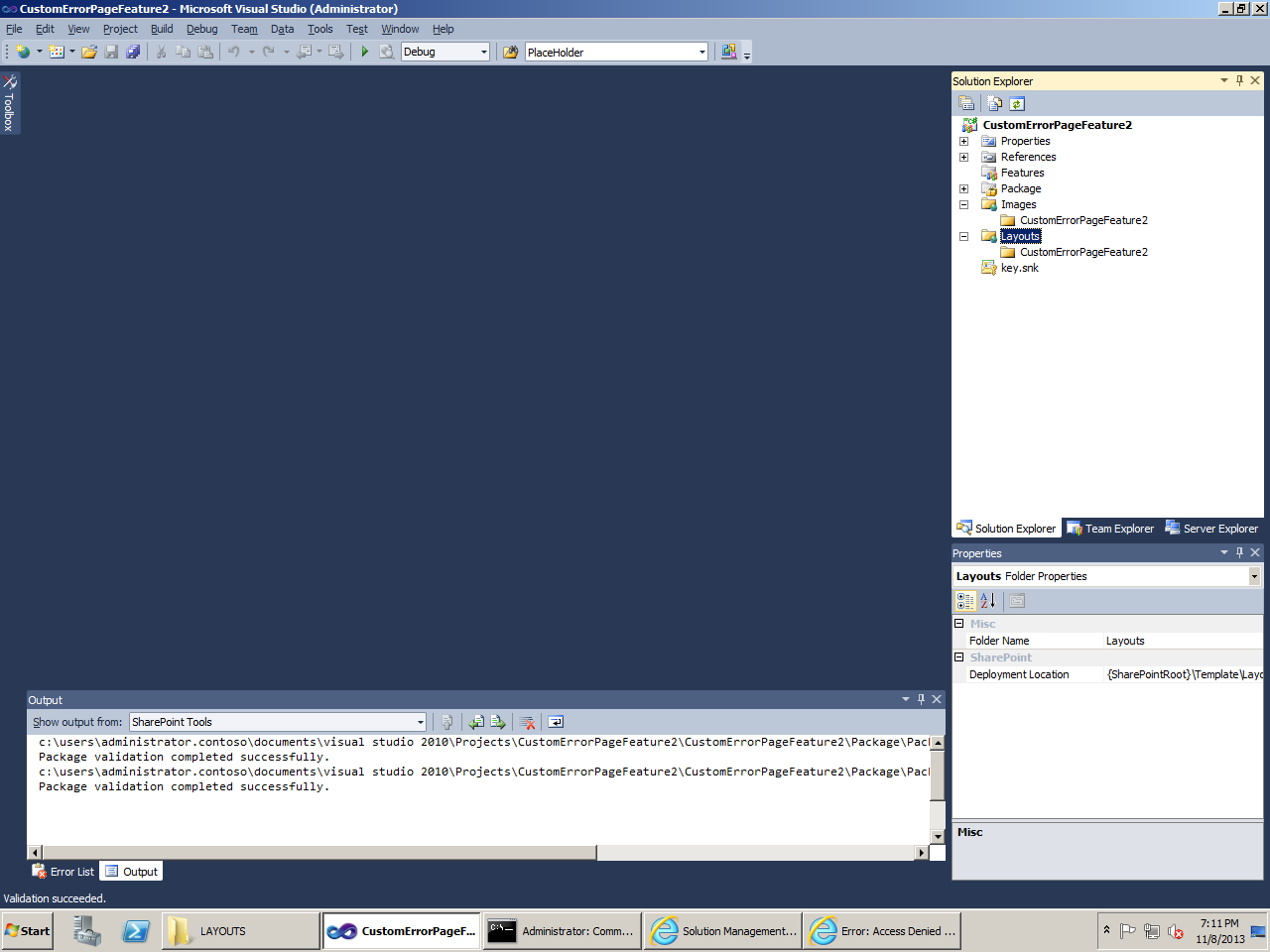Expand the References node

pos(963,157)
